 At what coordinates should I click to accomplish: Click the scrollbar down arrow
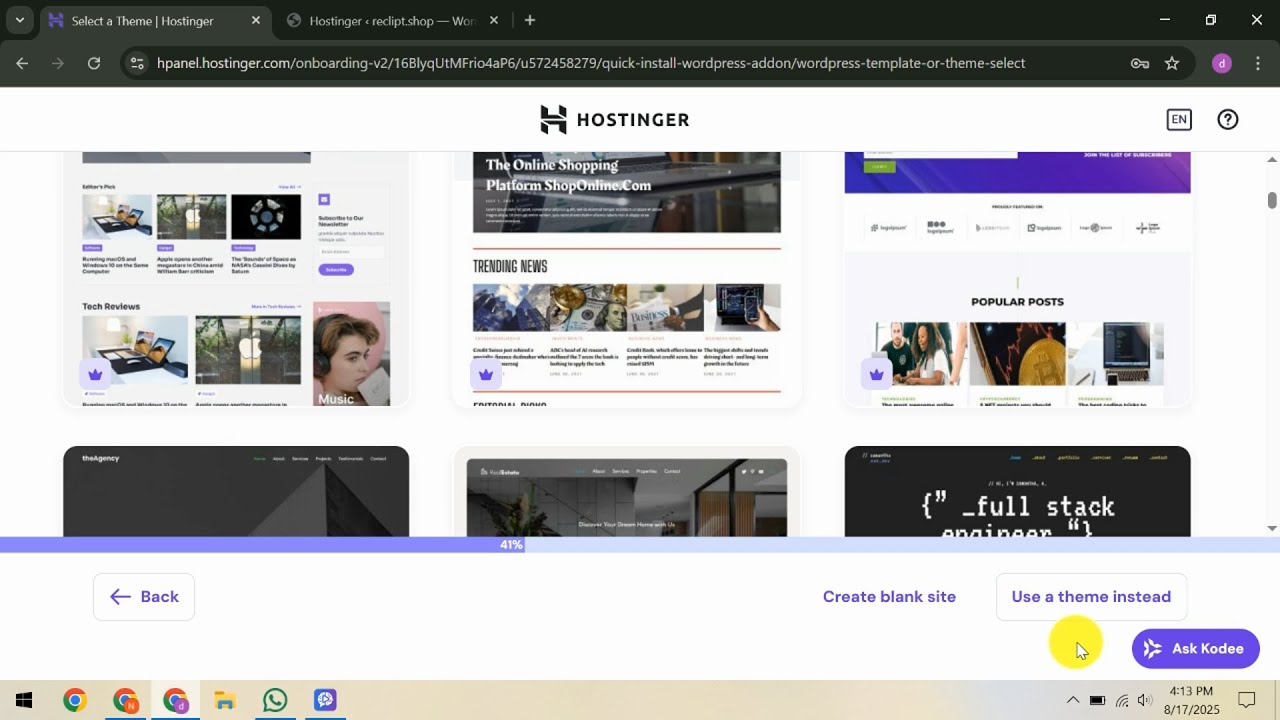pyautogui.click(x=1272, y=528)
